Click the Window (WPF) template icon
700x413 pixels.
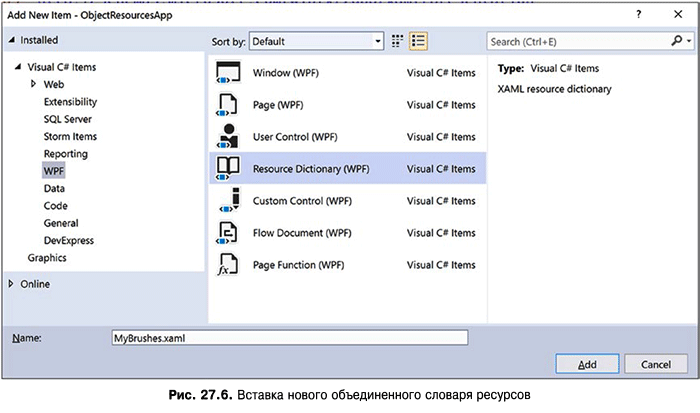pos(228,73)
